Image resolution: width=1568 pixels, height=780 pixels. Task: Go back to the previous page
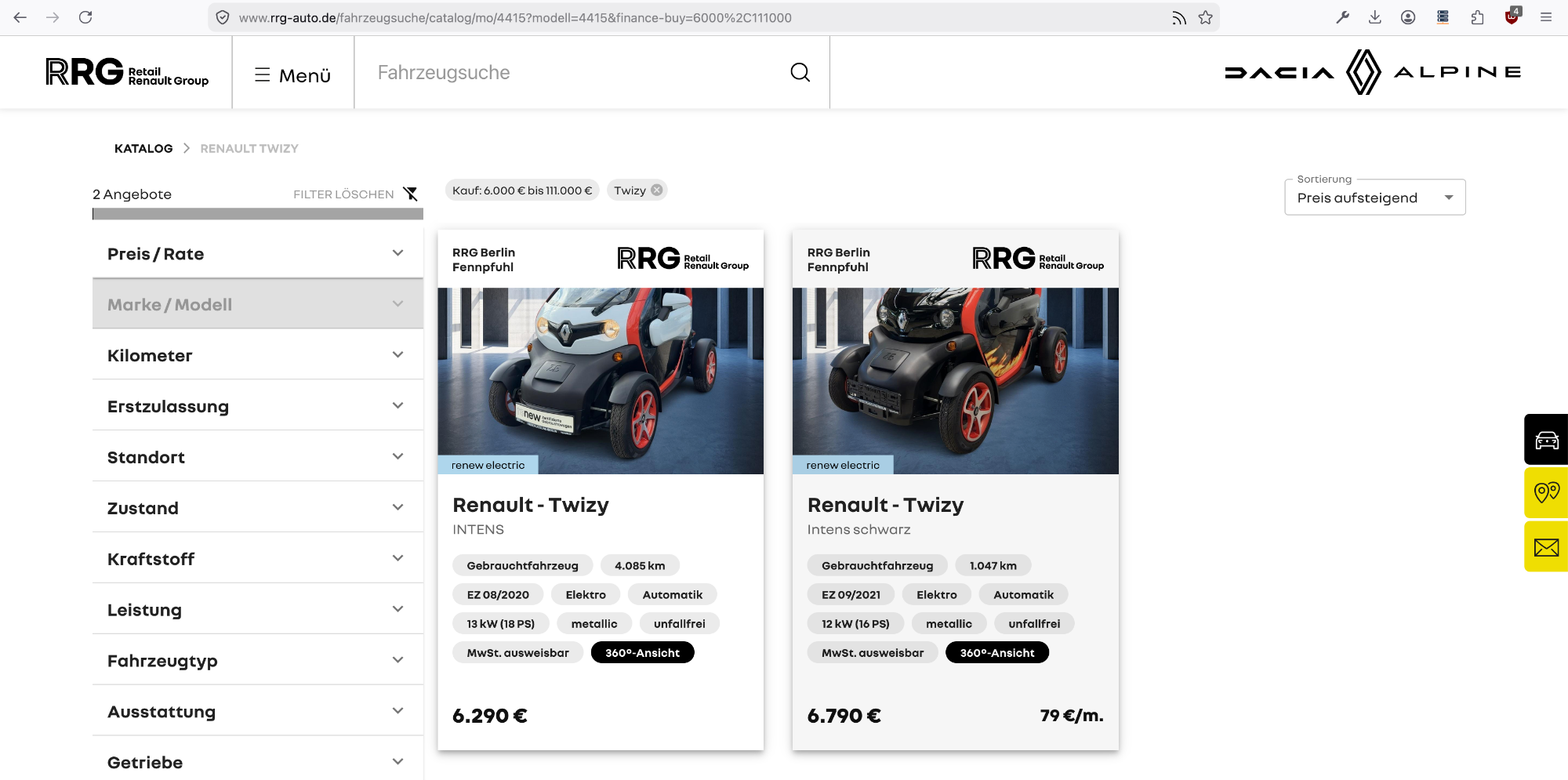pyautogui.click(x=20, y=17)
